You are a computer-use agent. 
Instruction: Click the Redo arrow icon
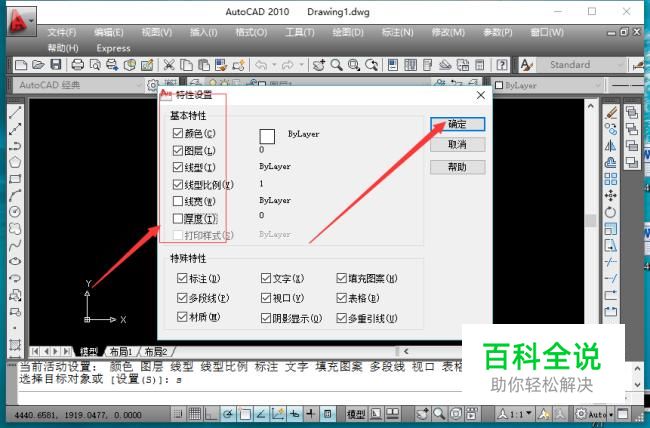(x=287, y=65)
